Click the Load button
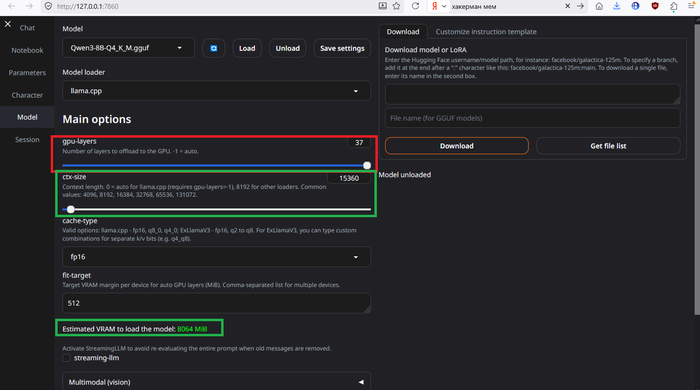This screenshot has height=390, width=700. tap(247, 48)
